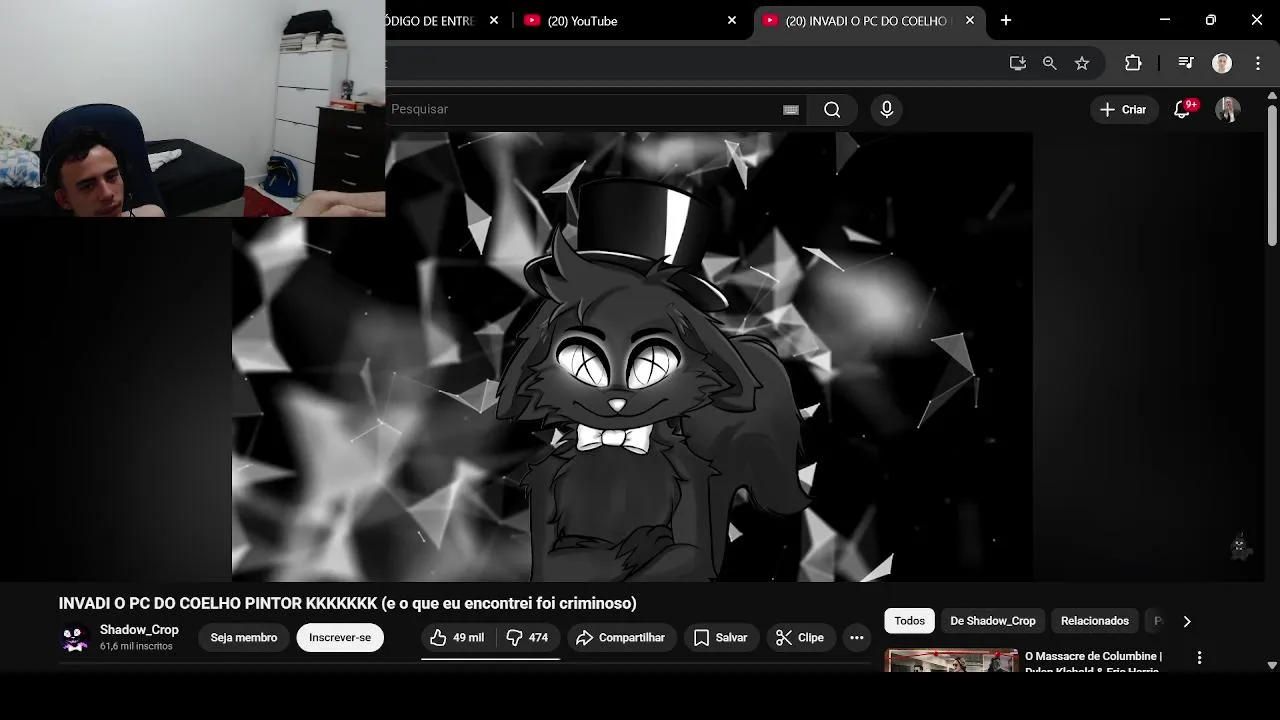Create a Clipe from the video
1280x720 pixels.
point(800,638)
